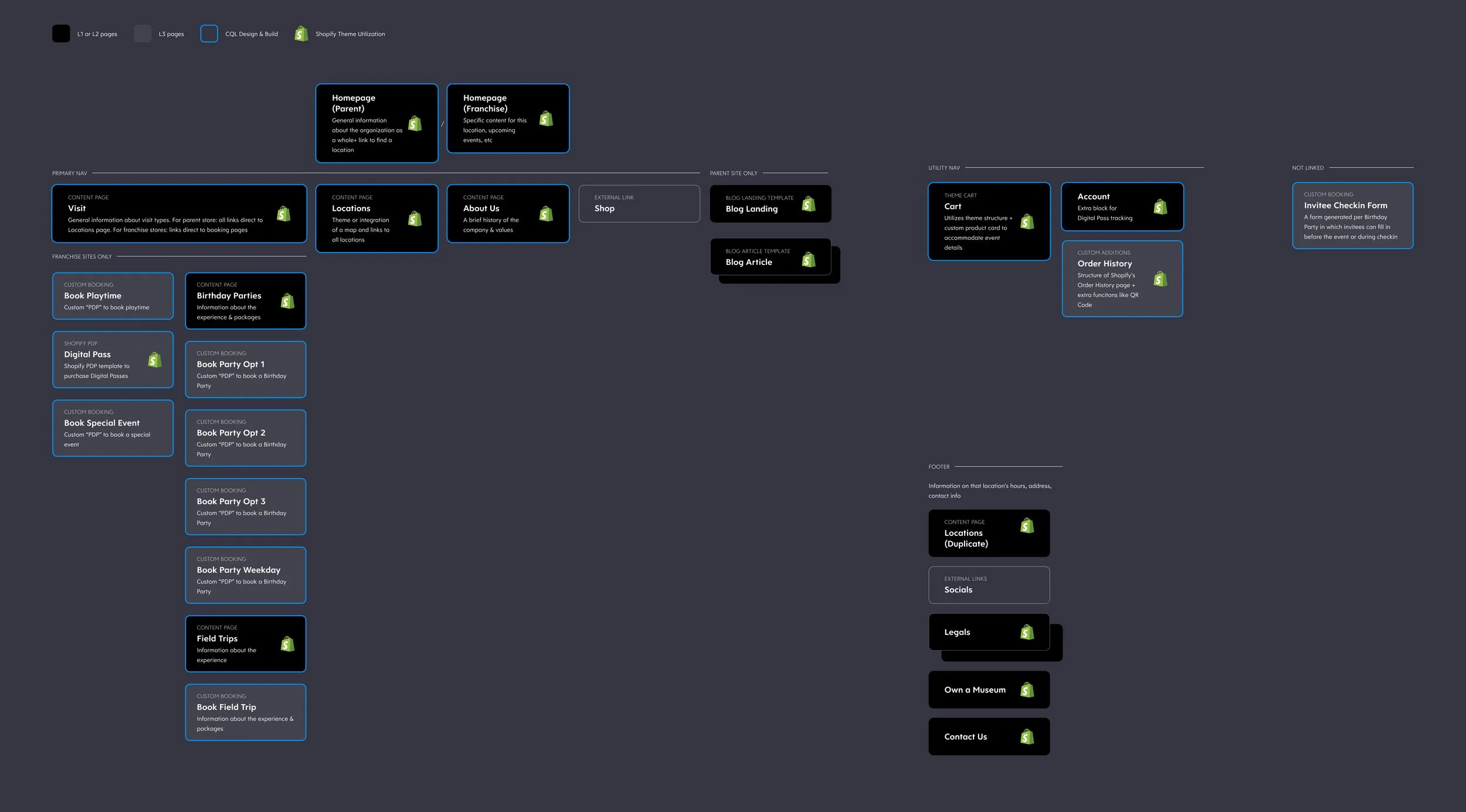
Task: Click the Book Party Weekday card
Action: tap(245, 575)
